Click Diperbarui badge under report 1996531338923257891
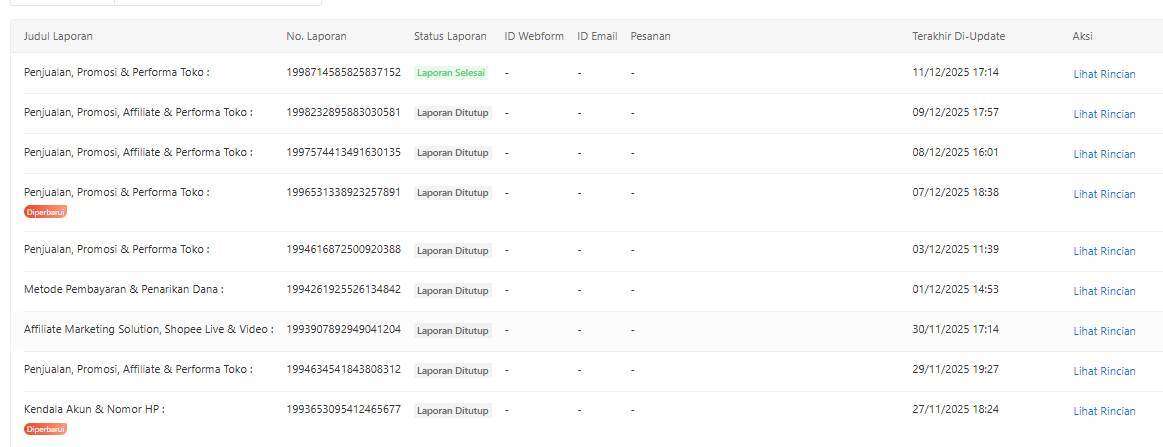Image resolution: width=1163 pixels, height=447 pixels. click(45, 212)
